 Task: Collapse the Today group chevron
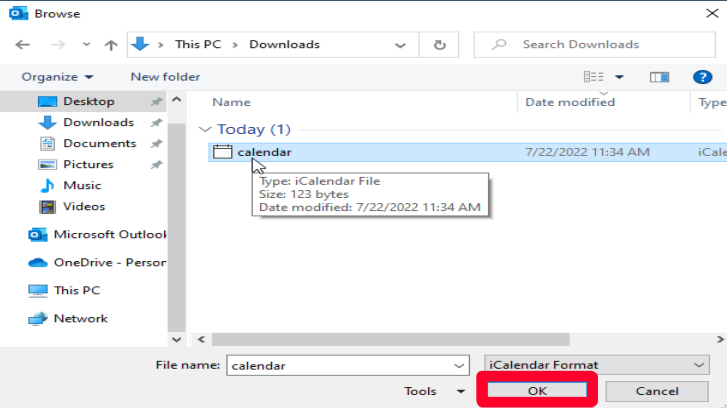coord(205,130)
